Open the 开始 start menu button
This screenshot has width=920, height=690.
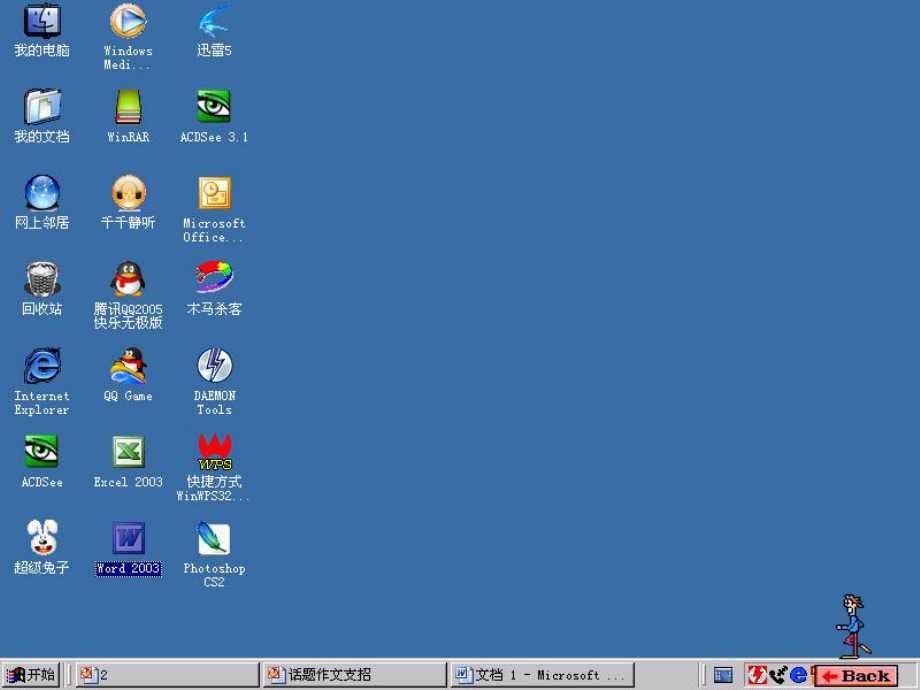point(31,675)
